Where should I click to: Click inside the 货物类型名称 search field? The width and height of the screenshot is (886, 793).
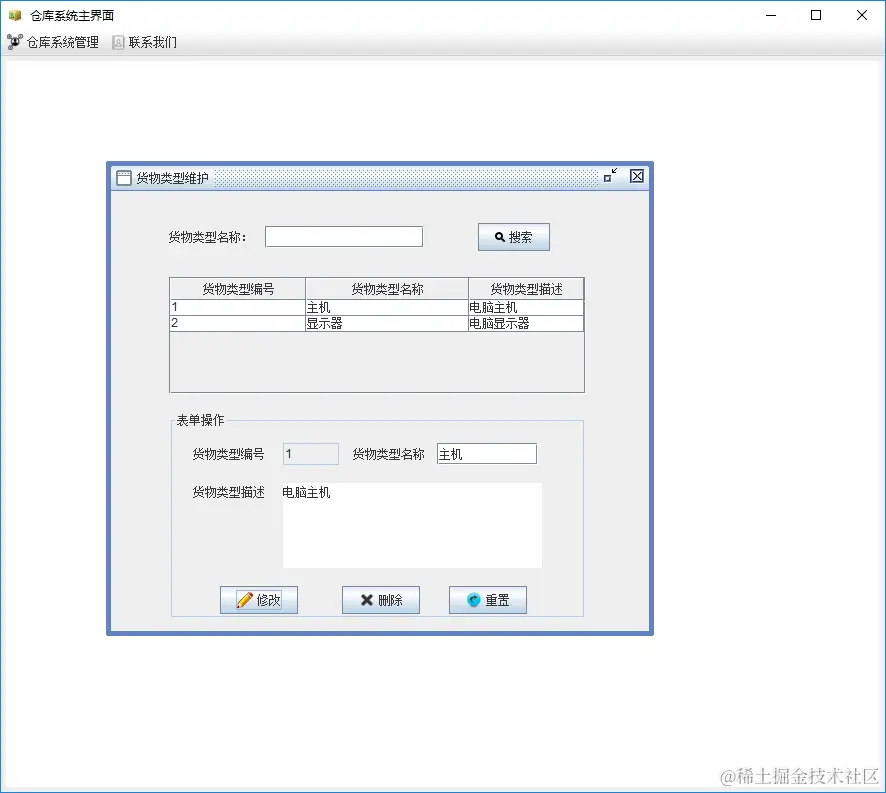(x=343, y=236)
